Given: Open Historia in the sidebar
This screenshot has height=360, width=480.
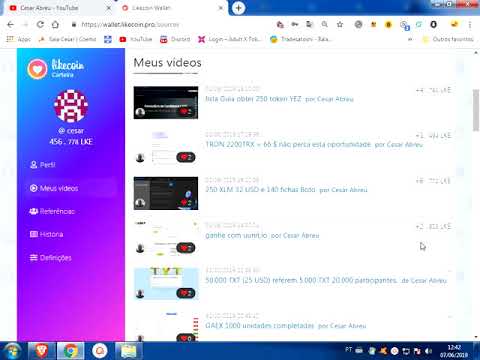Looking at the screenshot, I should [46, 234].
